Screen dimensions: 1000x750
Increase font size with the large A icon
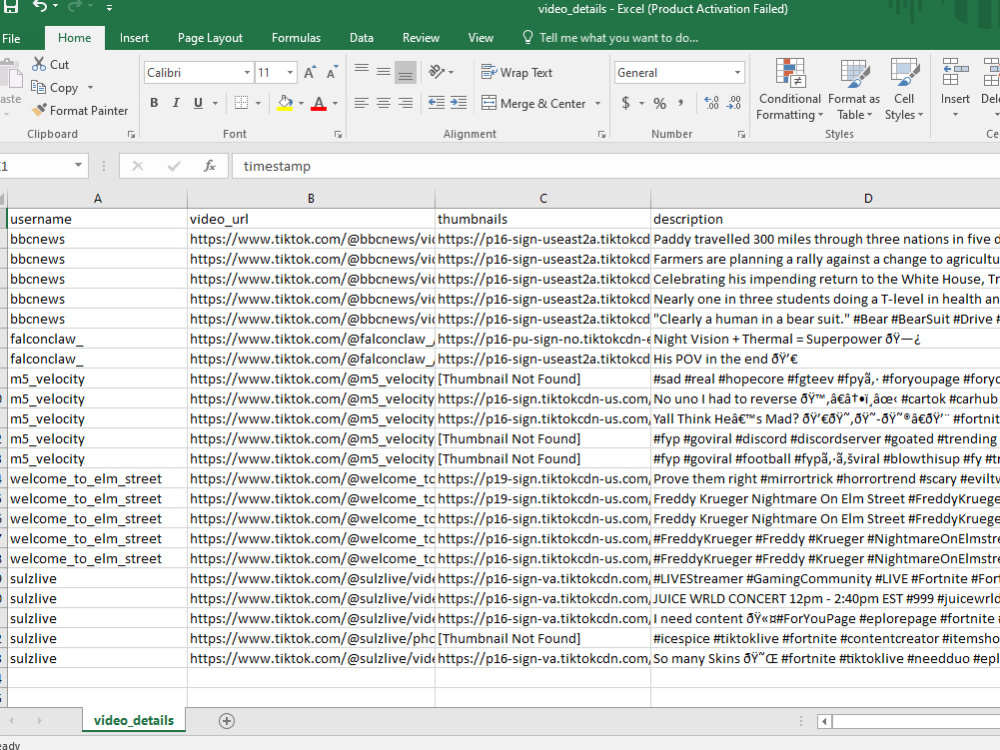point(309,73)
